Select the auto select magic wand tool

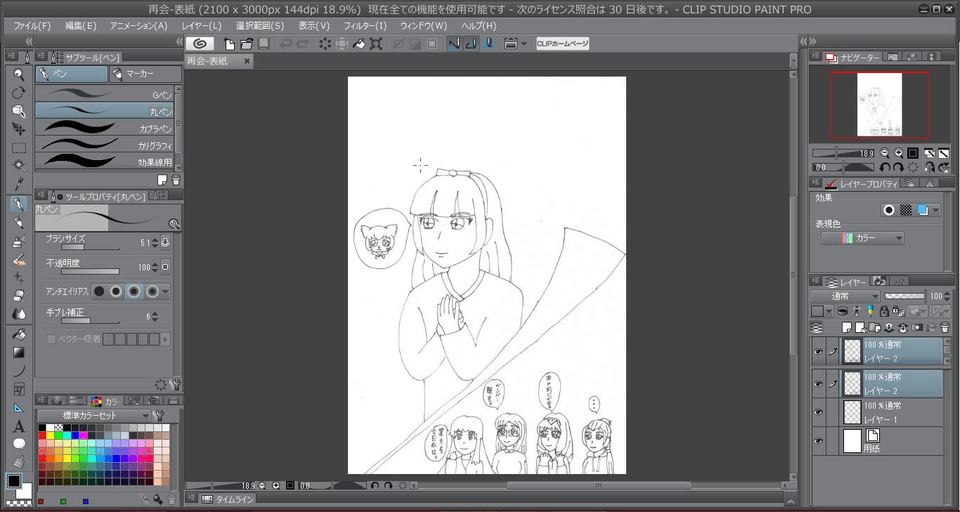click(x=18, y=165)
